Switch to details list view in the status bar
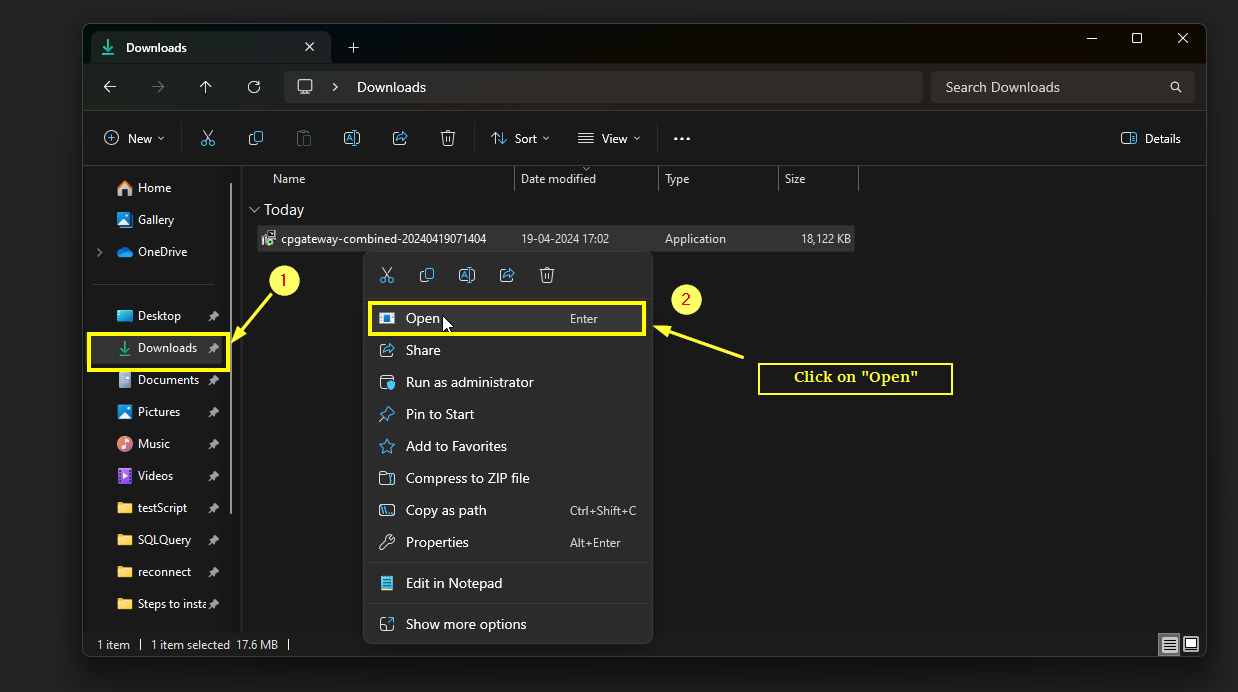1238x692 pixels. 1170,645
